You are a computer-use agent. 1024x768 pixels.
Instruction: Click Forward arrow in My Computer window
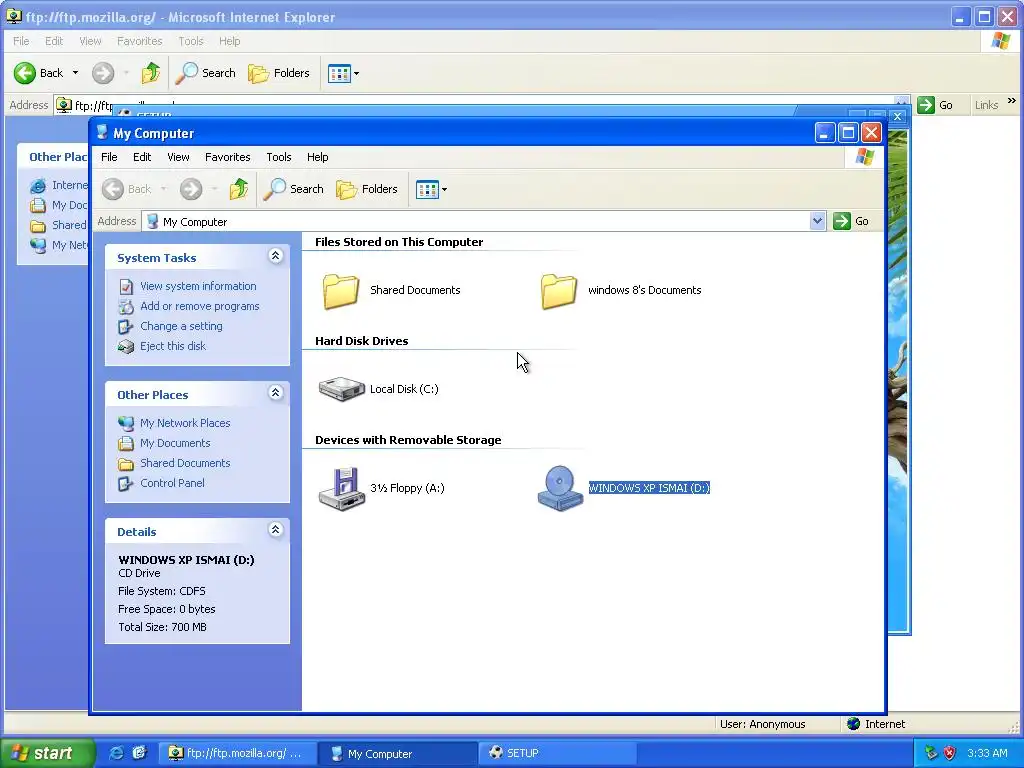pyautogui.click(x=191, y=189)
